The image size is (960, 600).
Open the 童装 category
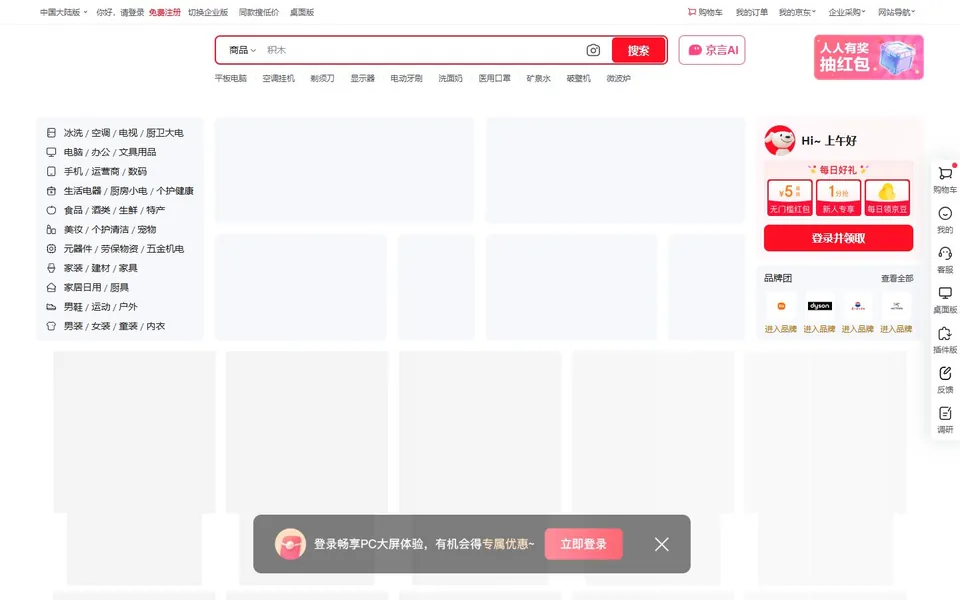click(128, 326)
